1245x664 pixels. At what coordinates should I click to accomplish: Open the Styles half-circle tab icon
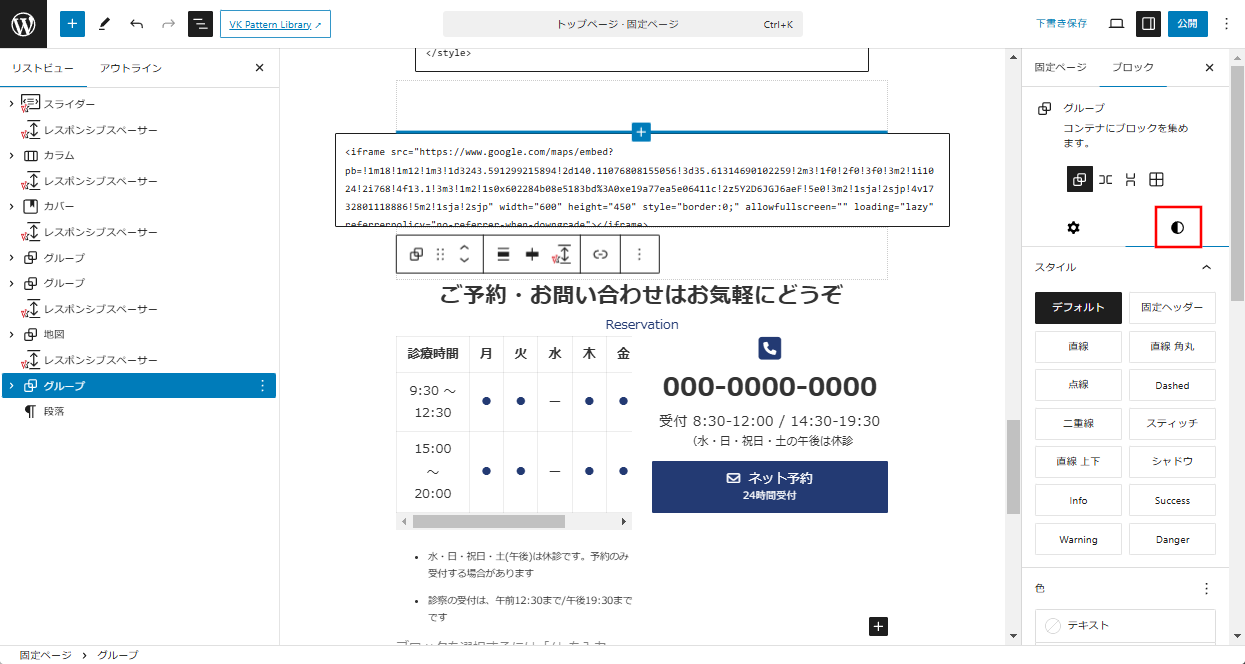click(x=1177, y=228)
